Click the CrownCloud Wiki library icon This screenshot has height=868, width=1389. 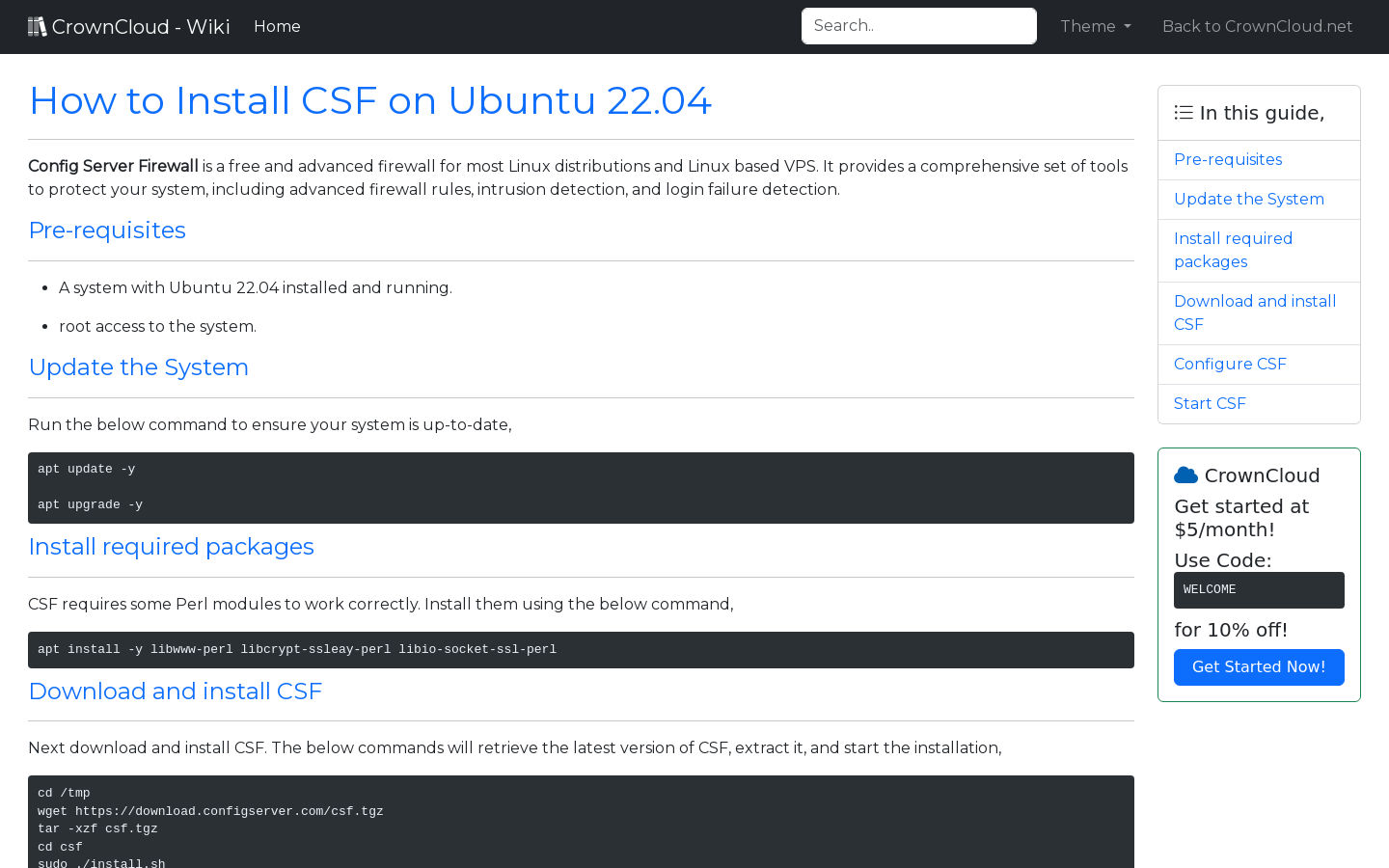click(37, 25)
